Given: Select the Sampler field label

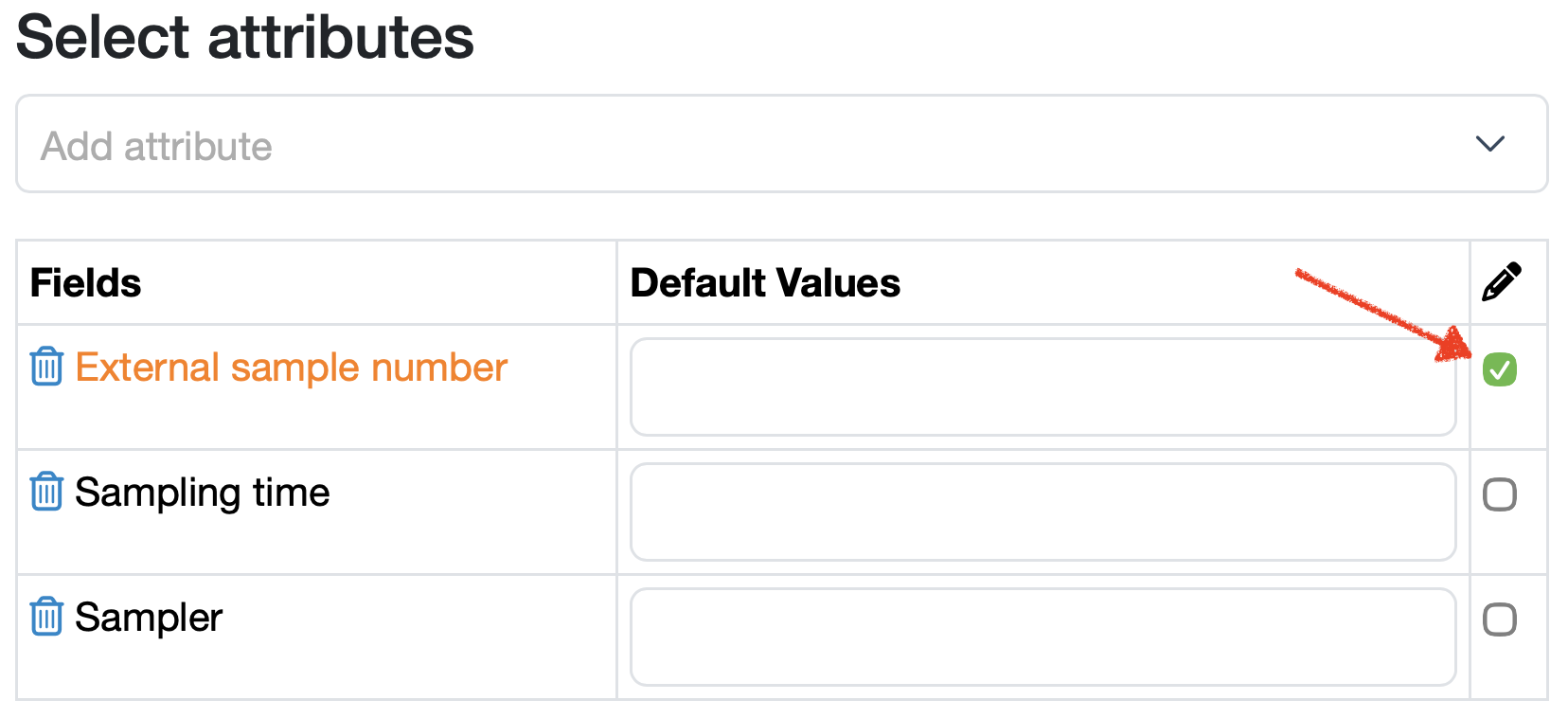Looking at the screenshot, I should 149,618.
